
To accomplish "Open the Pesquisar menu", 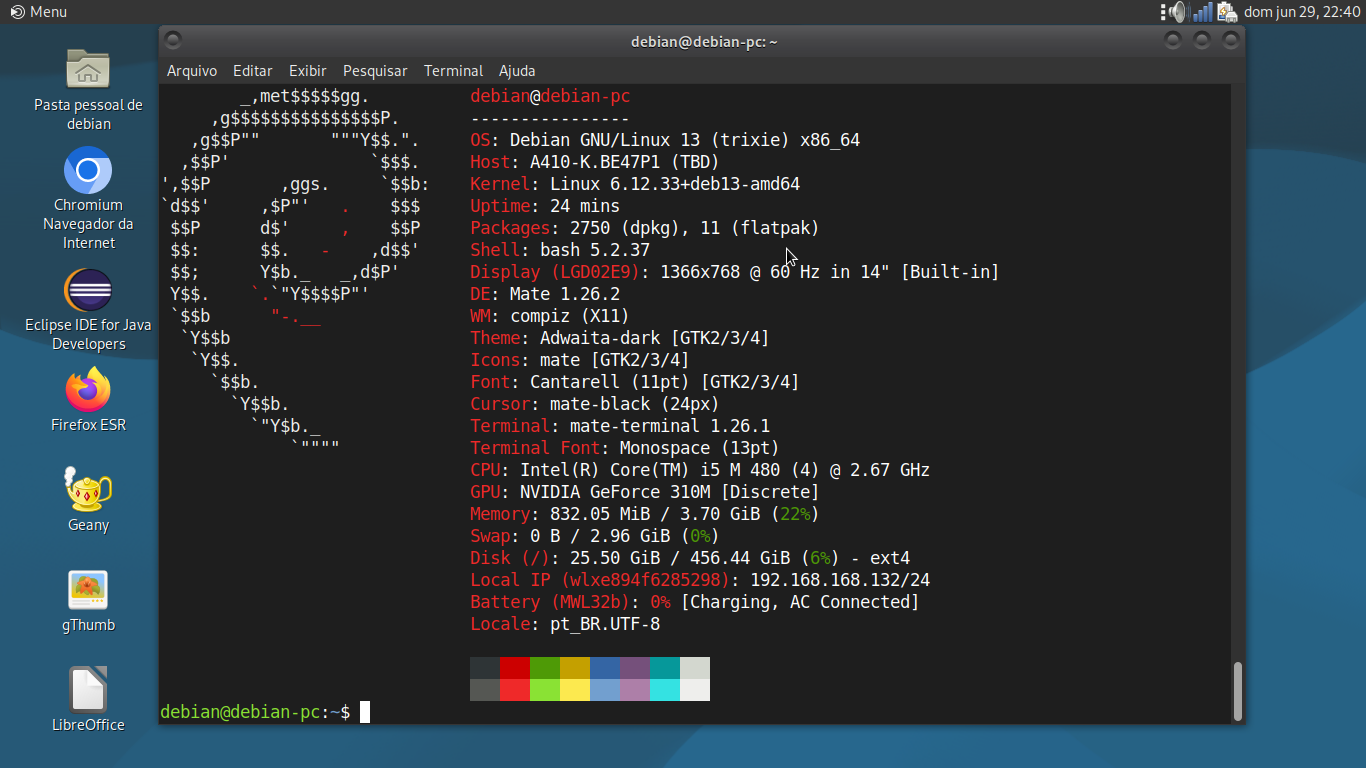I will coord(375,71).
